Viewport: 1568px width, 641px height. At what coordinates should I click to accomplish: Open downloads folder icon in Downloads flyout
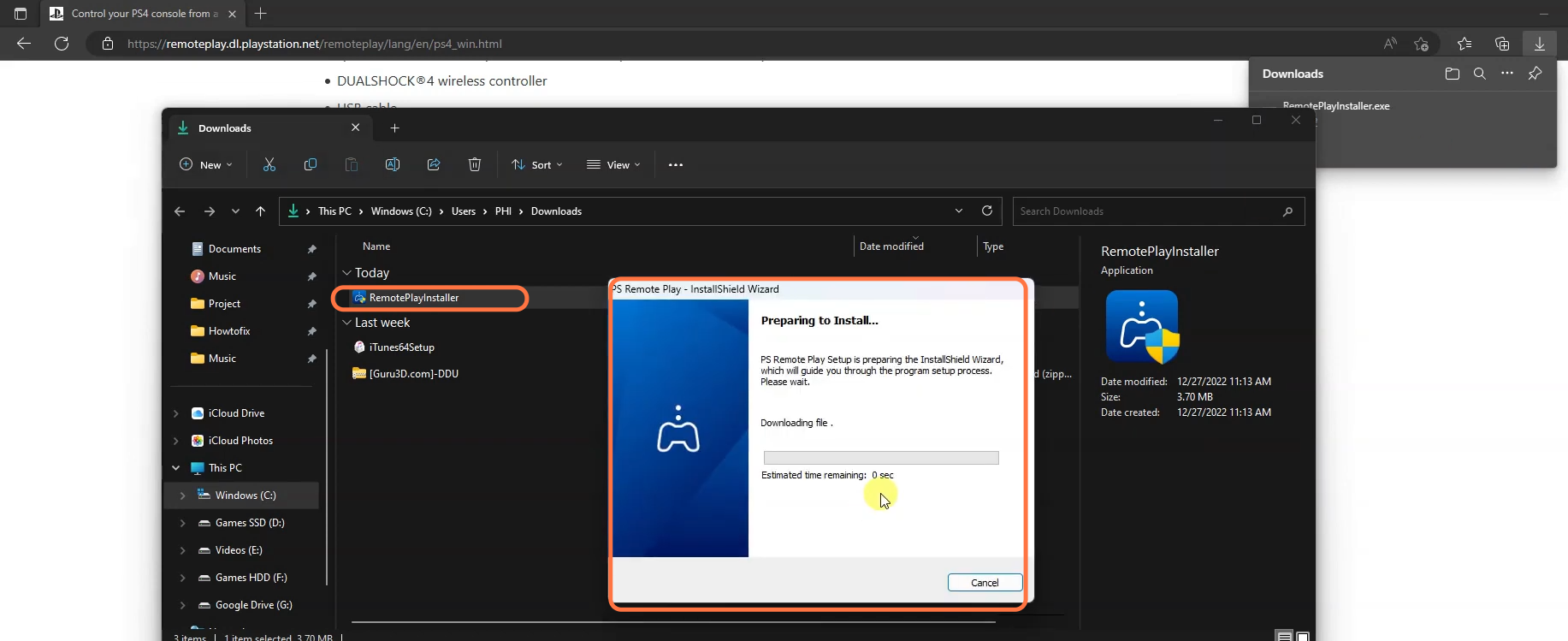click(x=1453, y=74)
